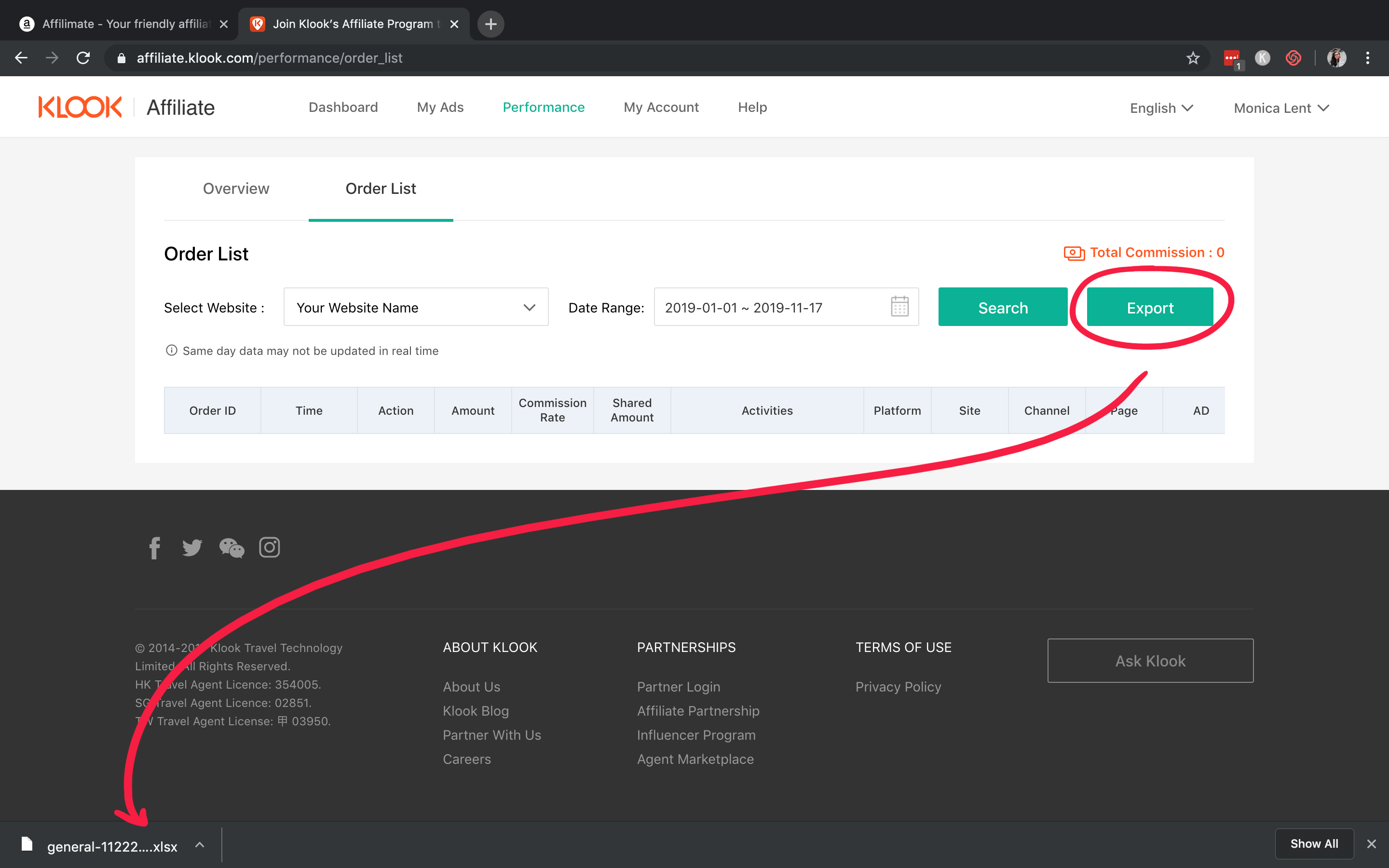Switch to the Overview tab
The image size is (1389, 868).
[236, 188]
